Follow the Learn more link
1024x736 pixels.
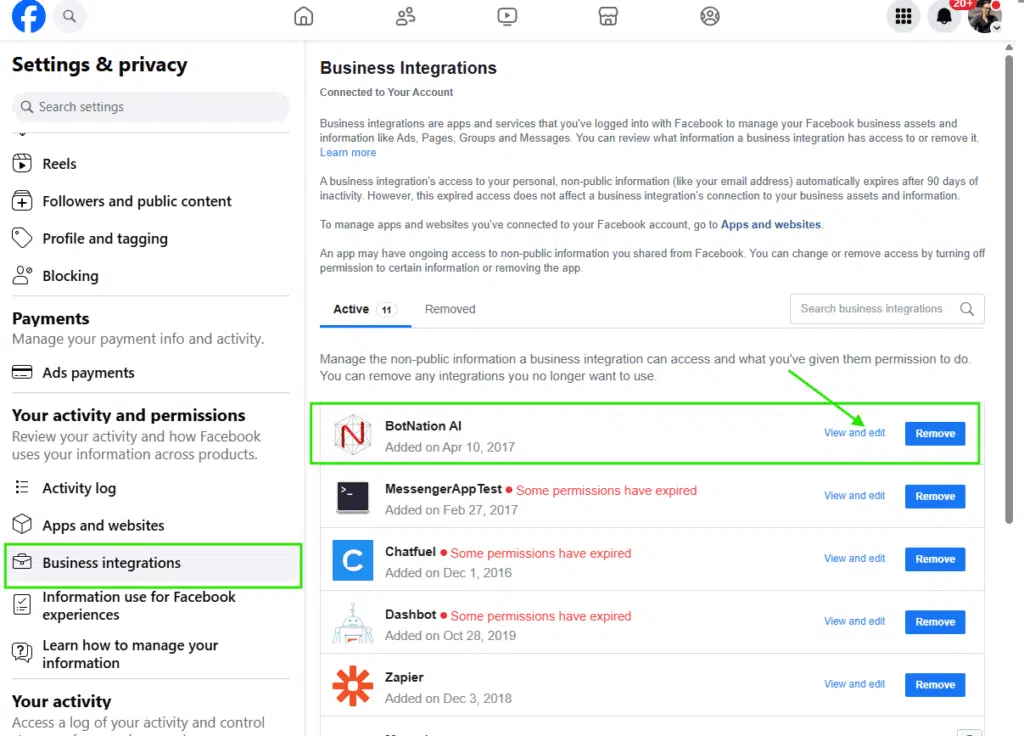coord(348,153)
